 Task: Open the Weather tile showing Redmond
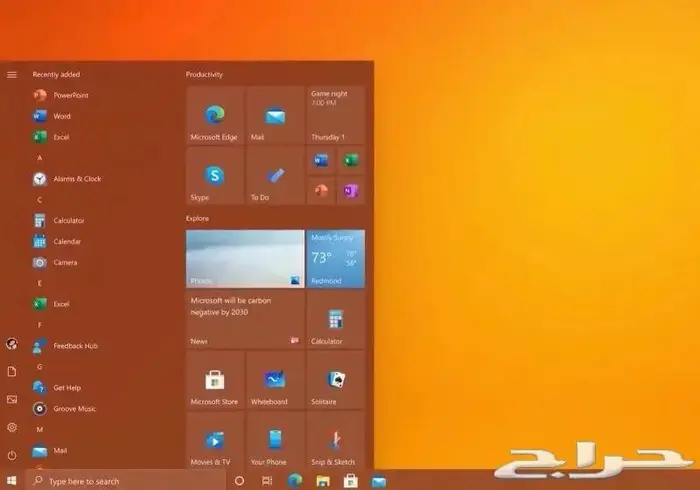(x=336, y=259)
